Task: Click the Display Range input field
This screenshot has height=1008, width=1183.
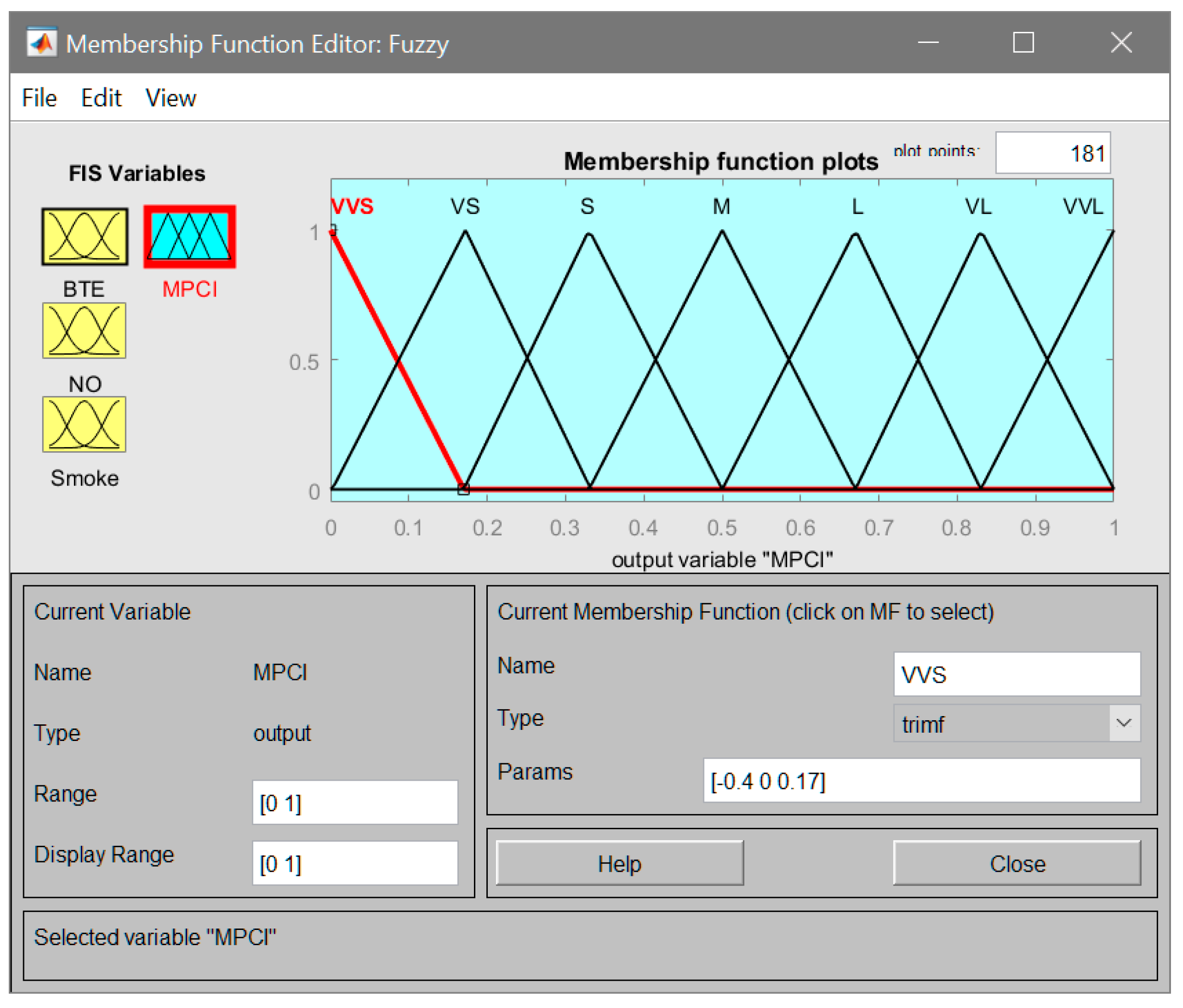Action: [x=355, y=863]
